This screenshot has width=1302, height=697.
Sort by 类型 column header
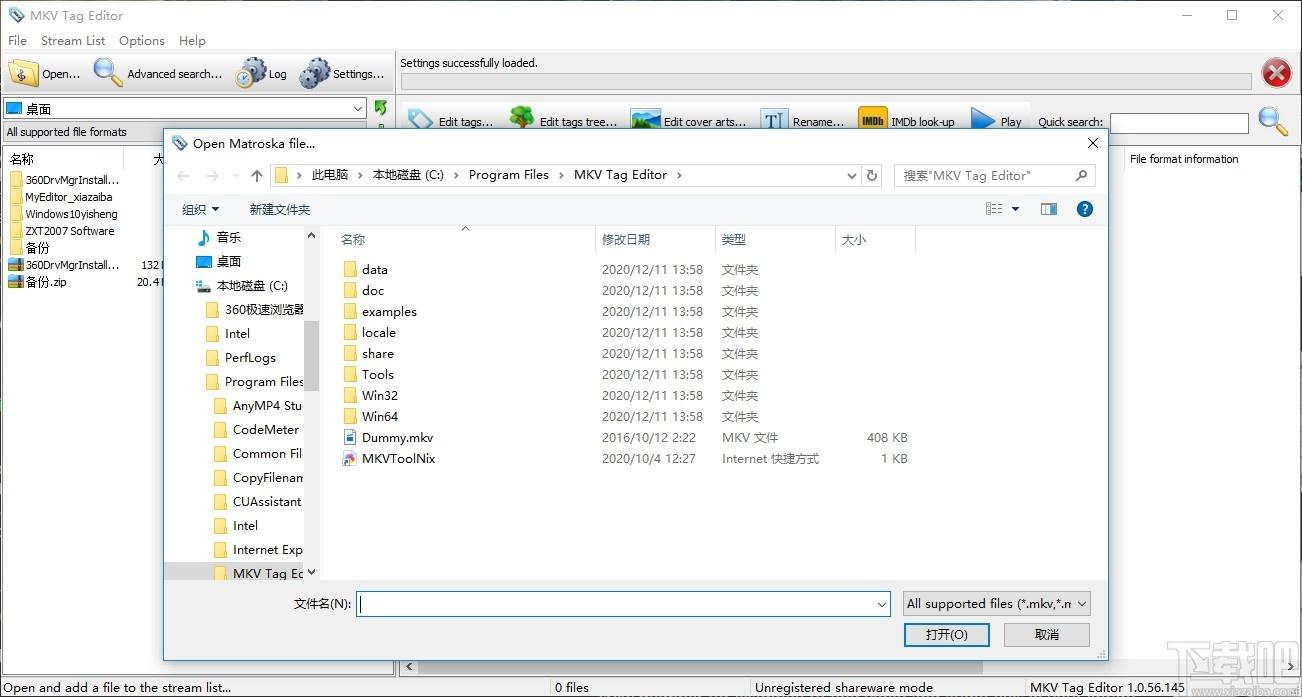point(774,239)
